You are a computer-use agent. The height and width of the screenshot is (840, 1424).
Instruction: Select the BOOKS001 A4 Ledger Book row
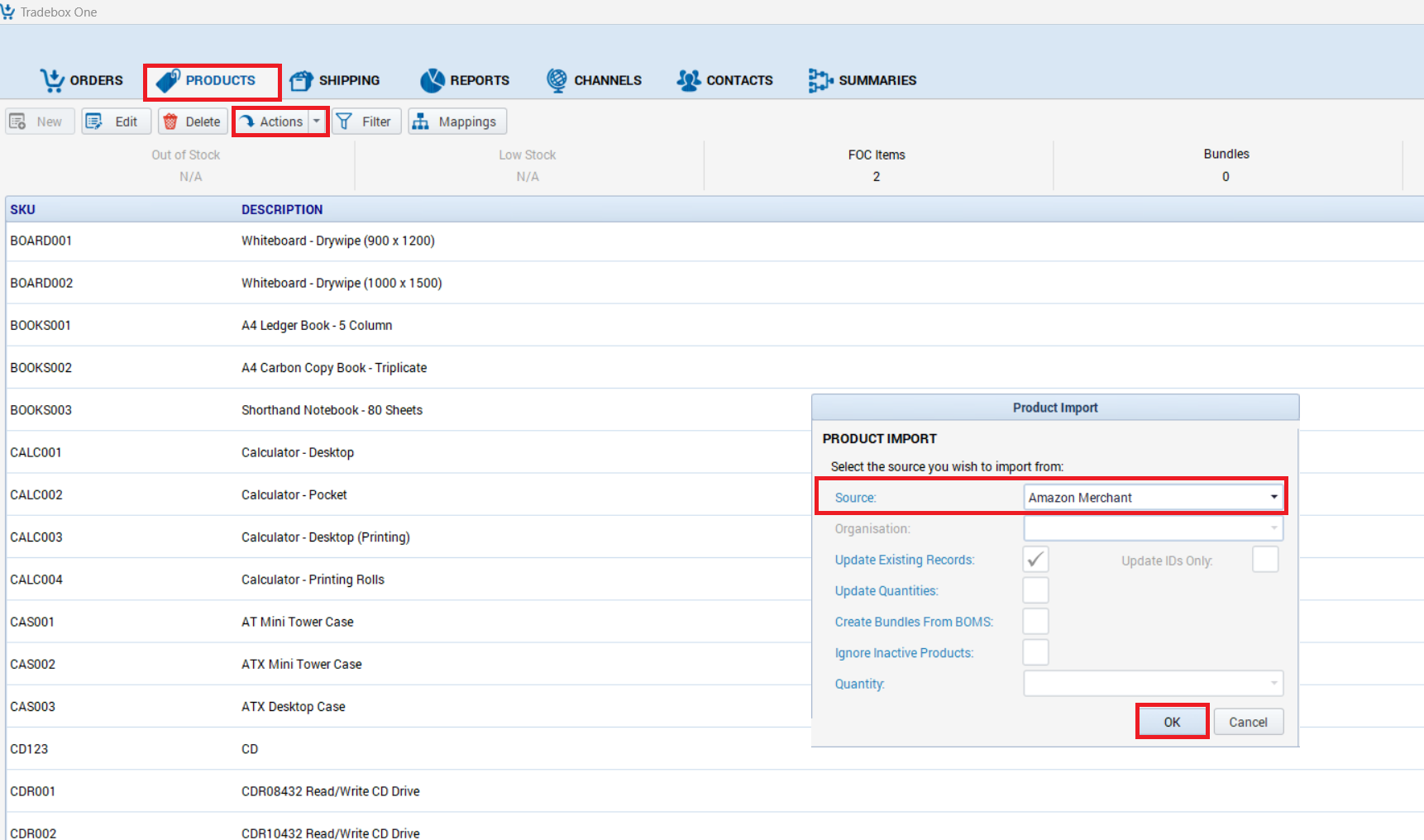317,326
